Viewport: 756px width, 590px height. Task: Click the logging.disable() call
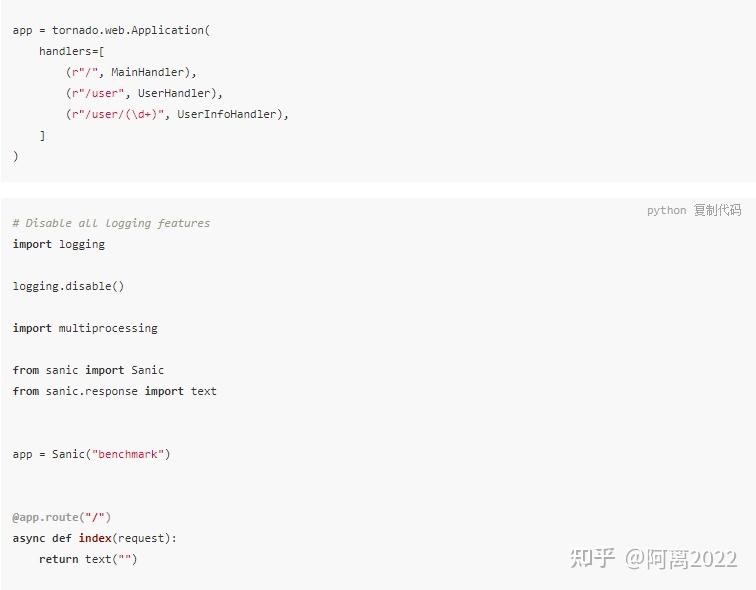[68, 286]
